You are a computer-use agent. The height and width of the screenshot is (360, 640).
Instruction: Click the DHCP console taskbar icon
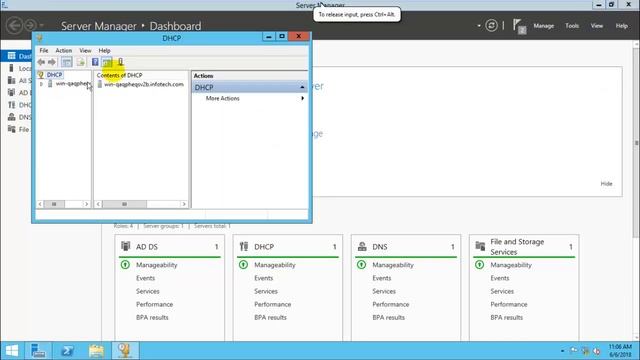pyautogui.click(x=125, y=351)
